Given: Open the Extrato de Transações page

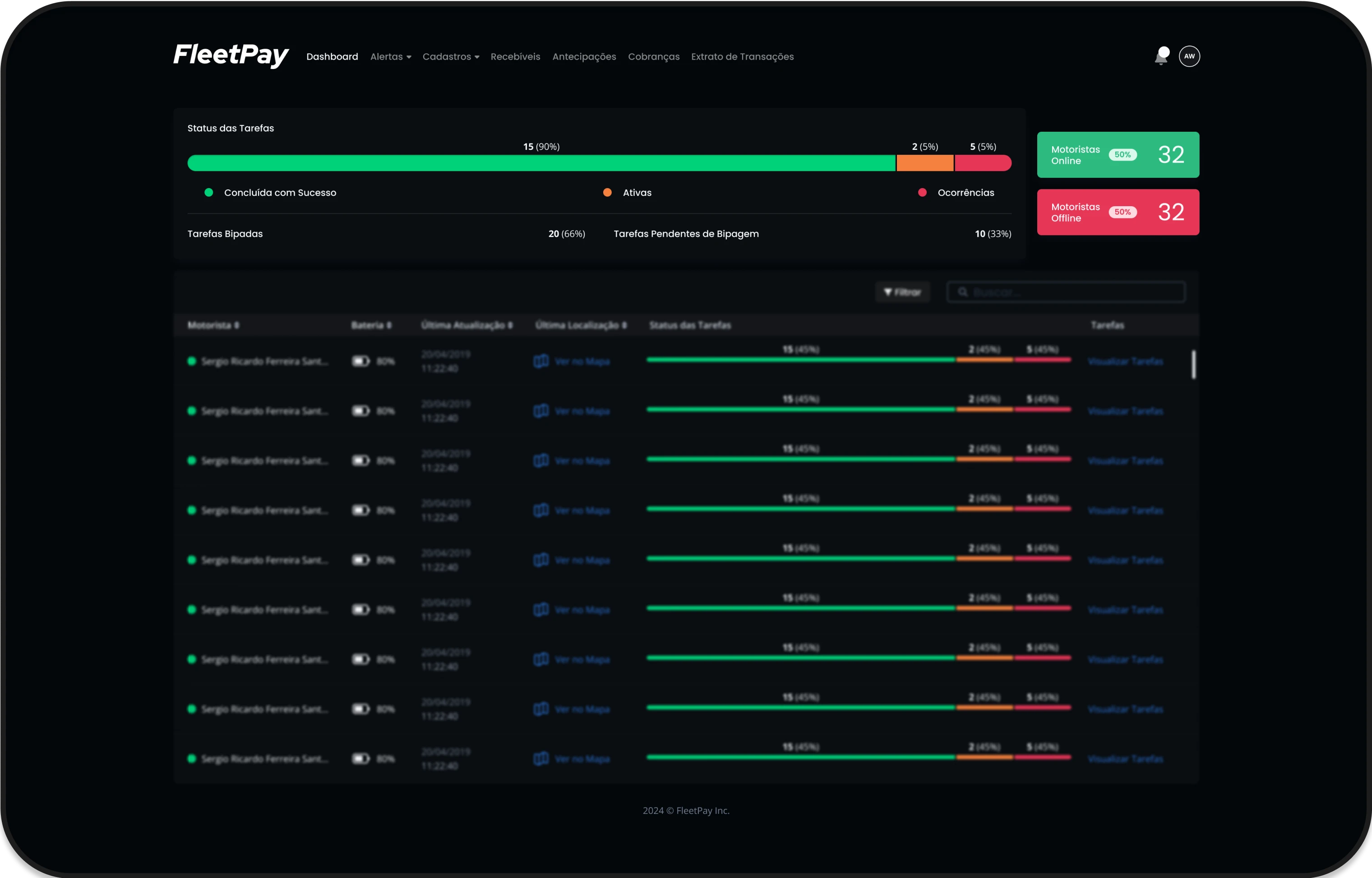Looking at the screenshot, I should pos(742,56).
